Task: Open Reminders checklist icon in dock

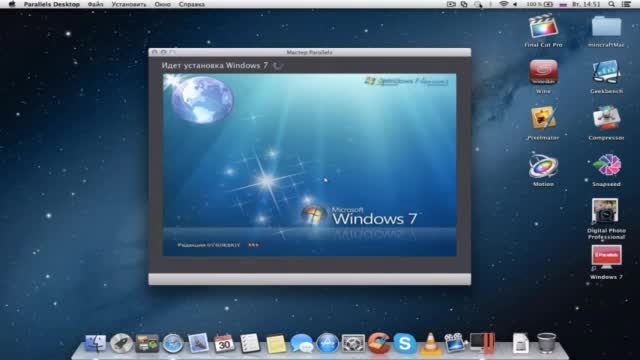Action: click(x=250, y=343)
